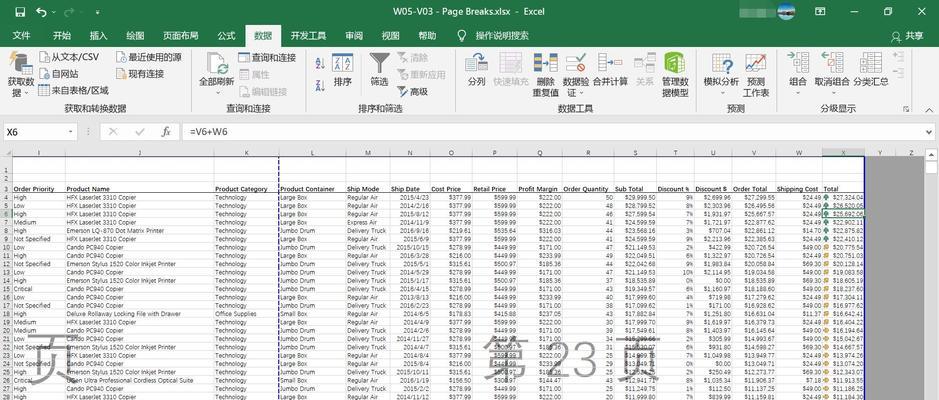
Task: Click the 分类汇总 subtotal icon
Action: point(870,62)
